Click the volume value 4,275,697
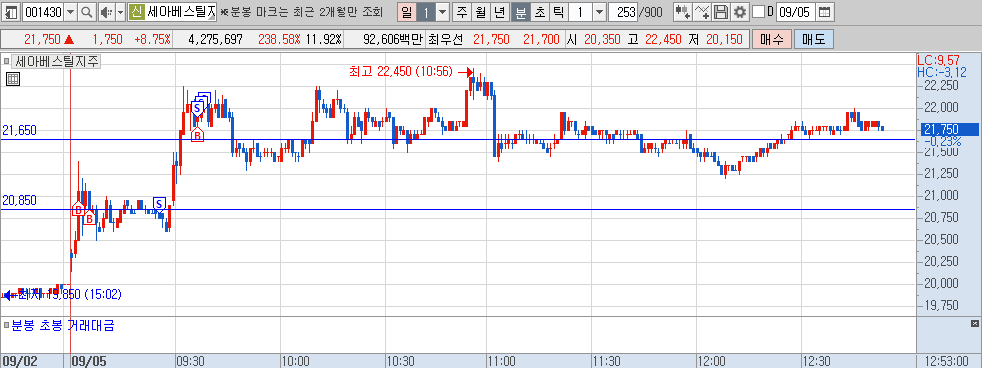This screenshot has height=368, width=982. pos(215,39)
